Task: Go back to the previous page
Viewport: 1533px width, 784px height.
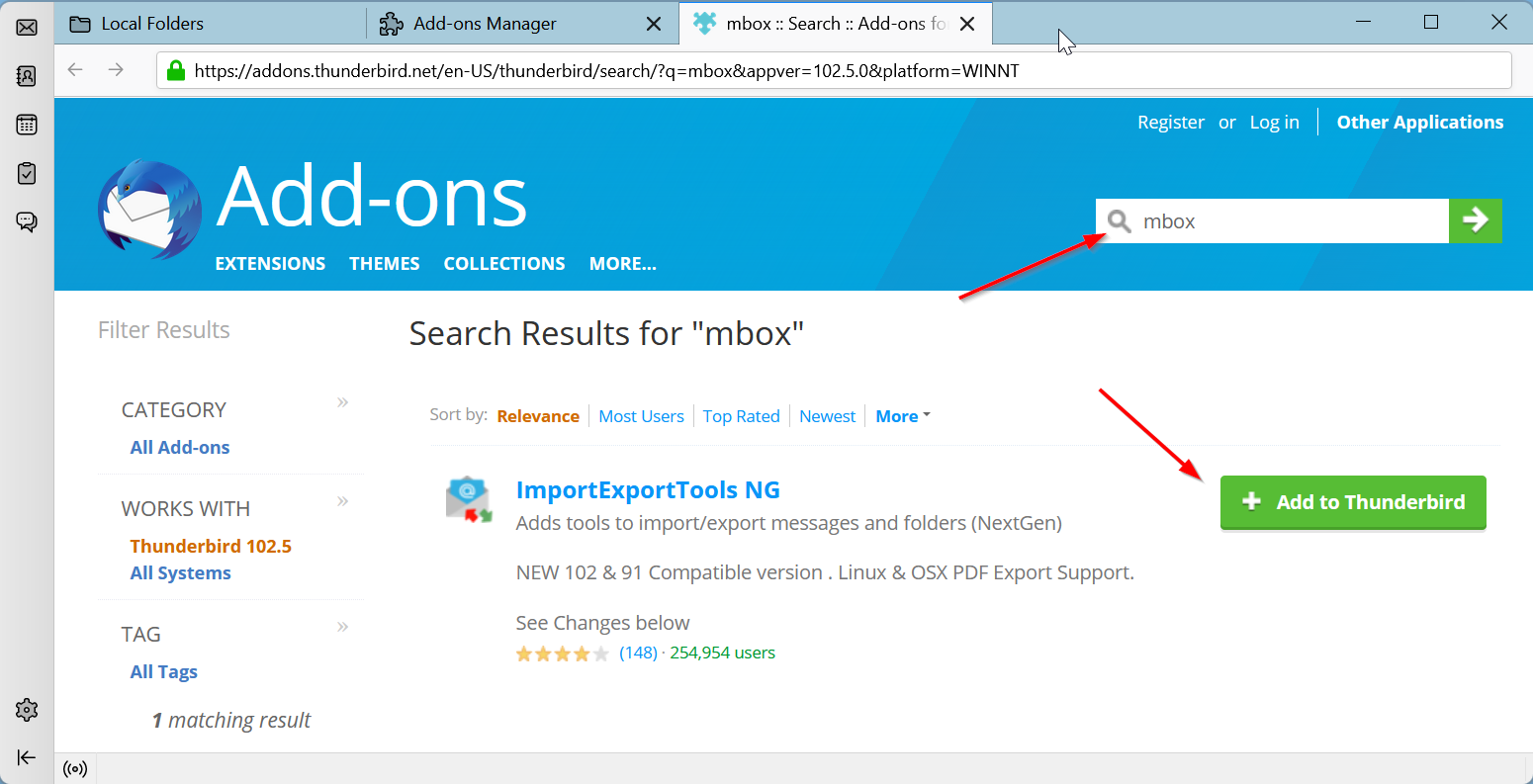Action: pos(75,70)
